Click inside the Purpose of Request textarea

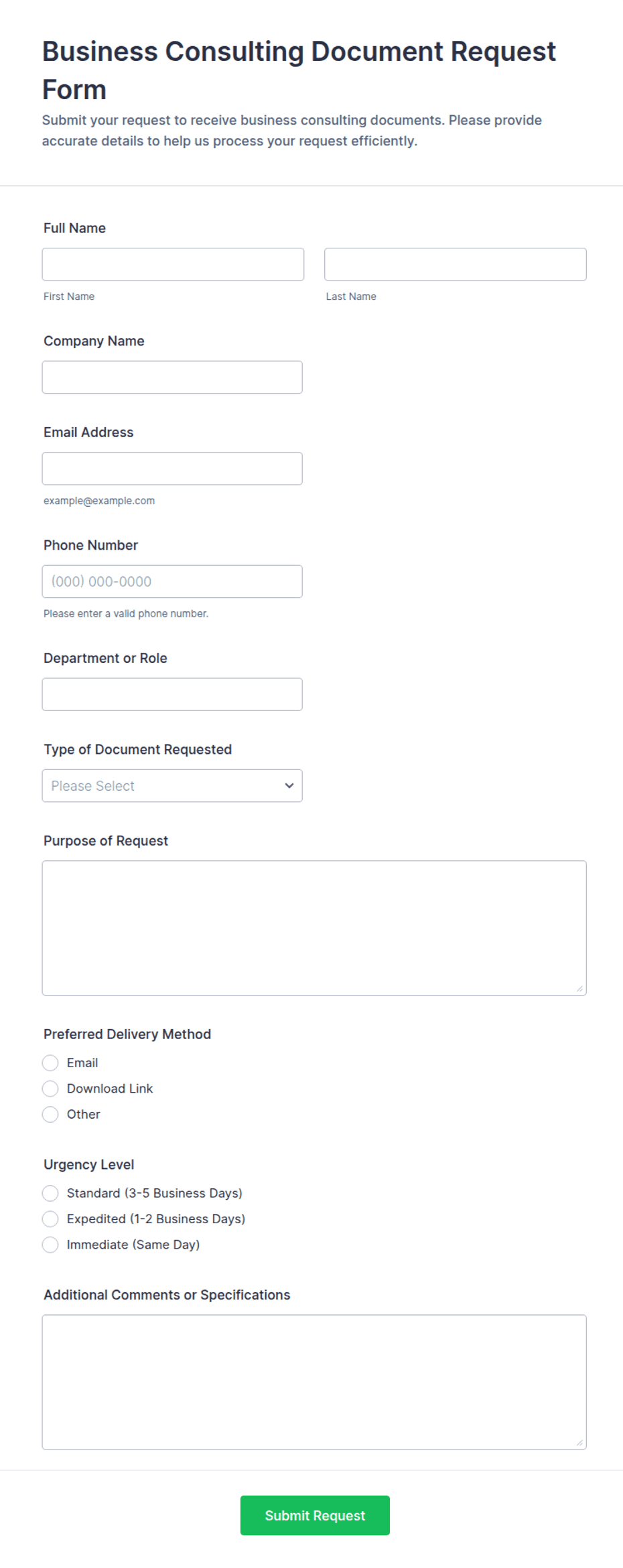314,928
